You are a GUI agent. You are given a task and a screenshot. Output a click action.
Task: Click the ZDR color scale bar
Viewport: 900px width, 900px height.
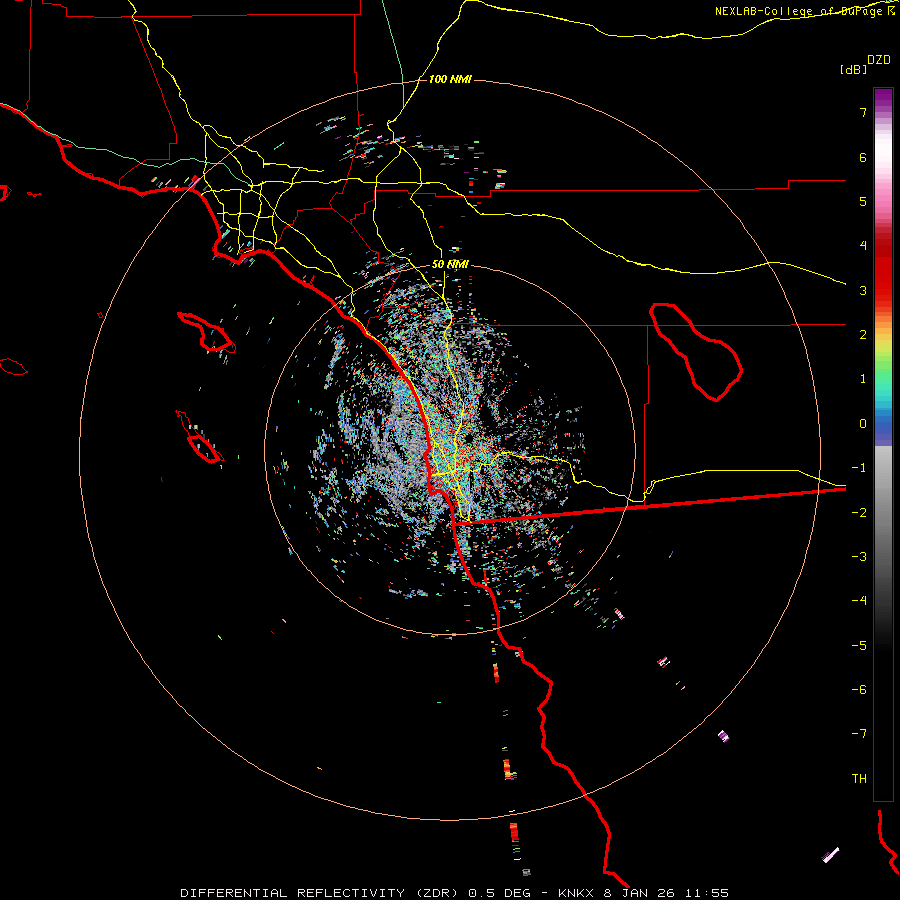click(883, 444)
